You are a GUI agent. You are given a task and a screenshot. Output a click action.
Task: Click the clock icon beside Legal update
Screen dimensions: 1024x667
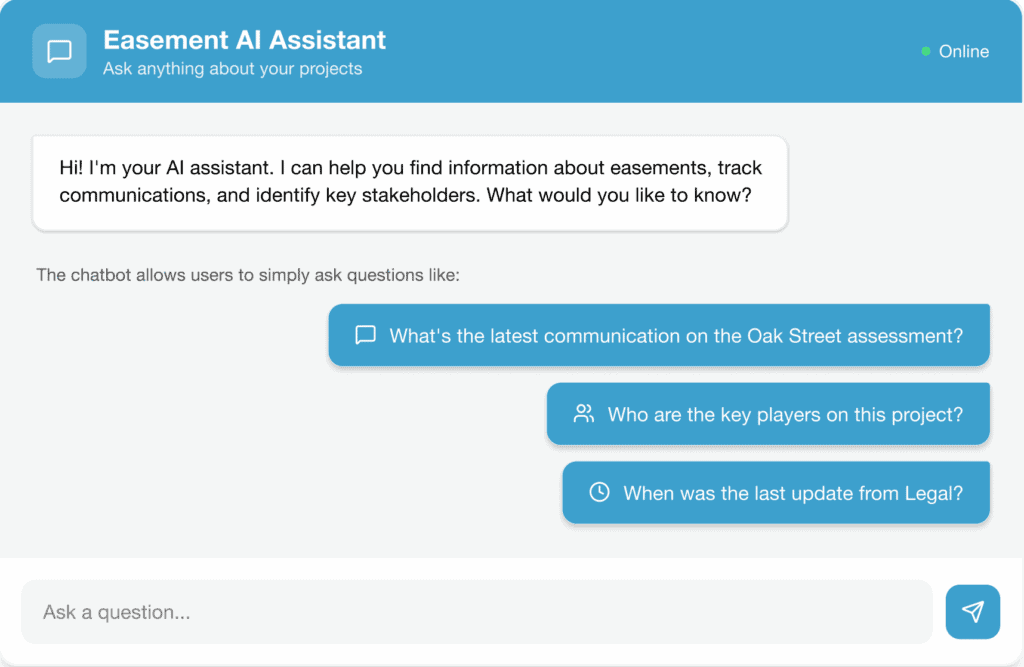(x=599, y=492)
